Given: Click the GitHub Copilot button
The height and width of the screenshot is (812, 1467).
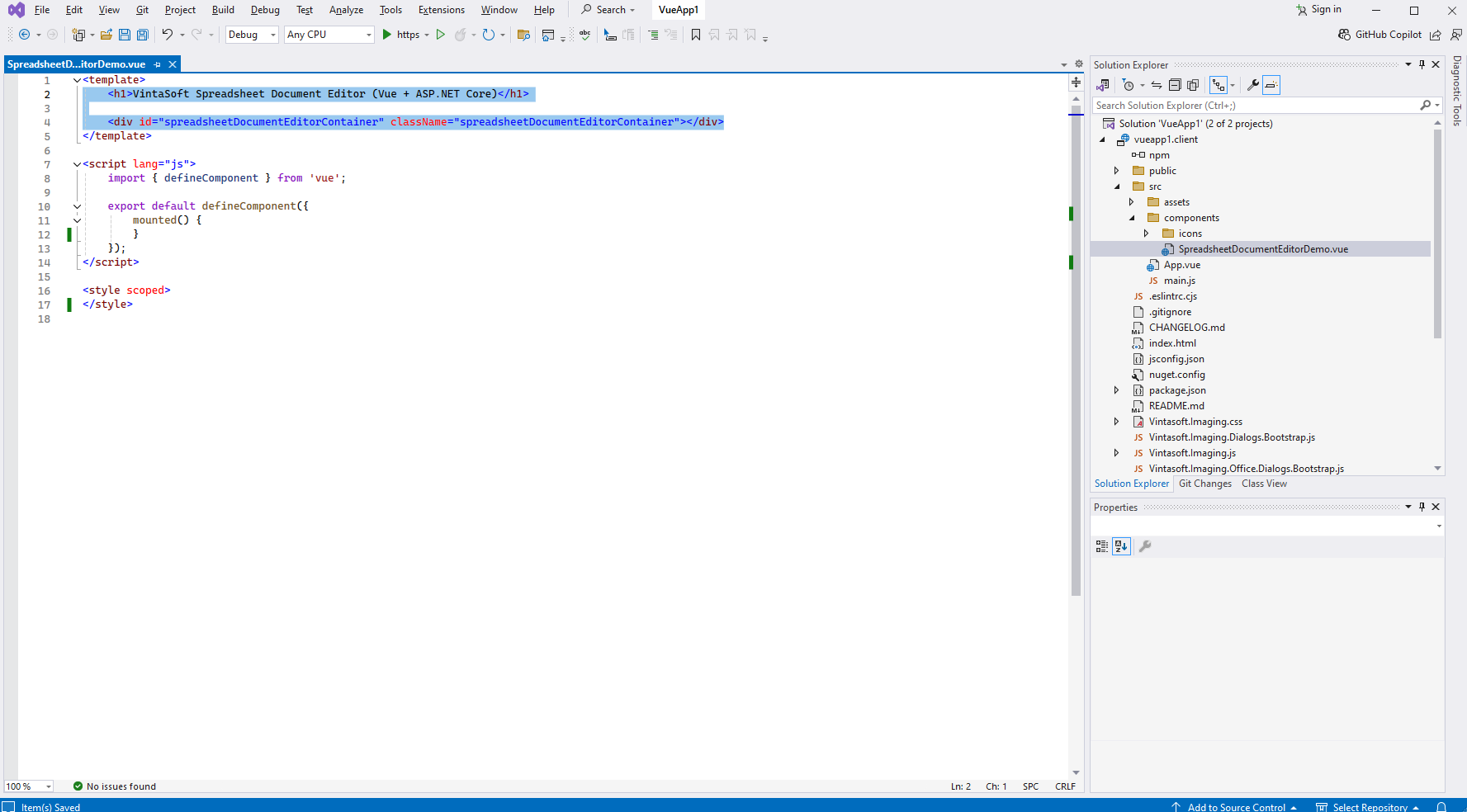Looking at the screenshot, I should [1379, 35].
